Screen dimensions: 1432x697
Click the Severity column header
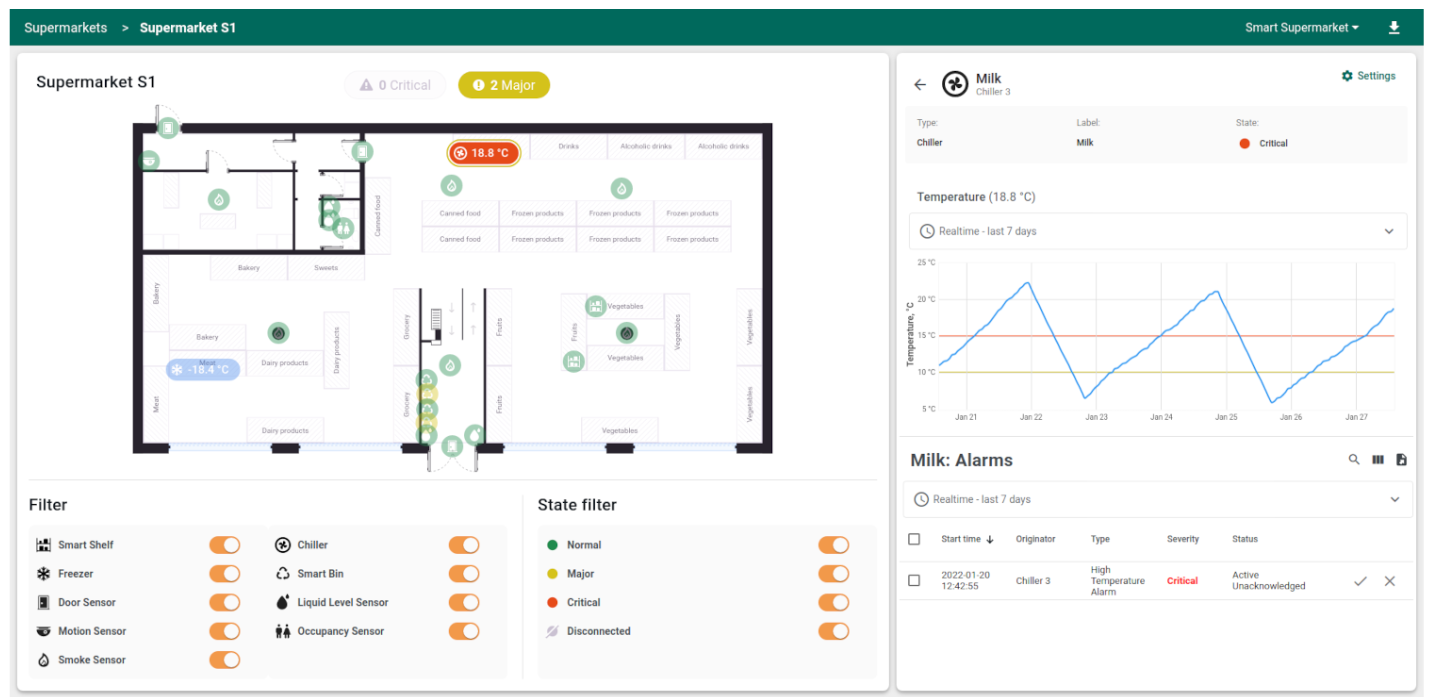tap(1182, 539)
